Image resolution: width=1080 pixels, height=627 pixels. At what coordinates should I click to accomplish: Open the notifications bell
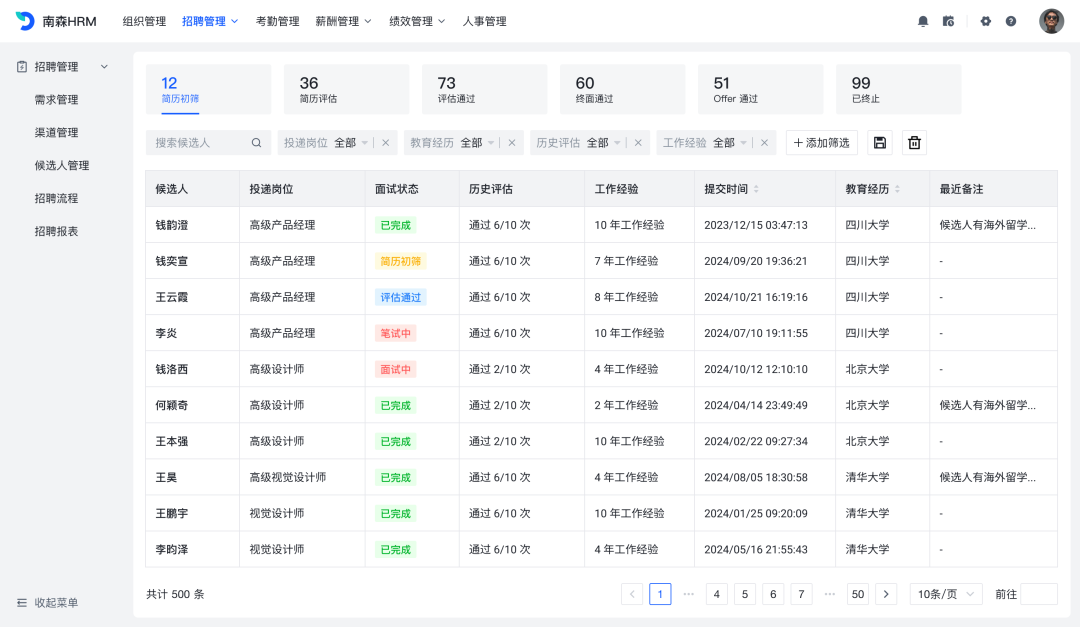coord(923,21)
